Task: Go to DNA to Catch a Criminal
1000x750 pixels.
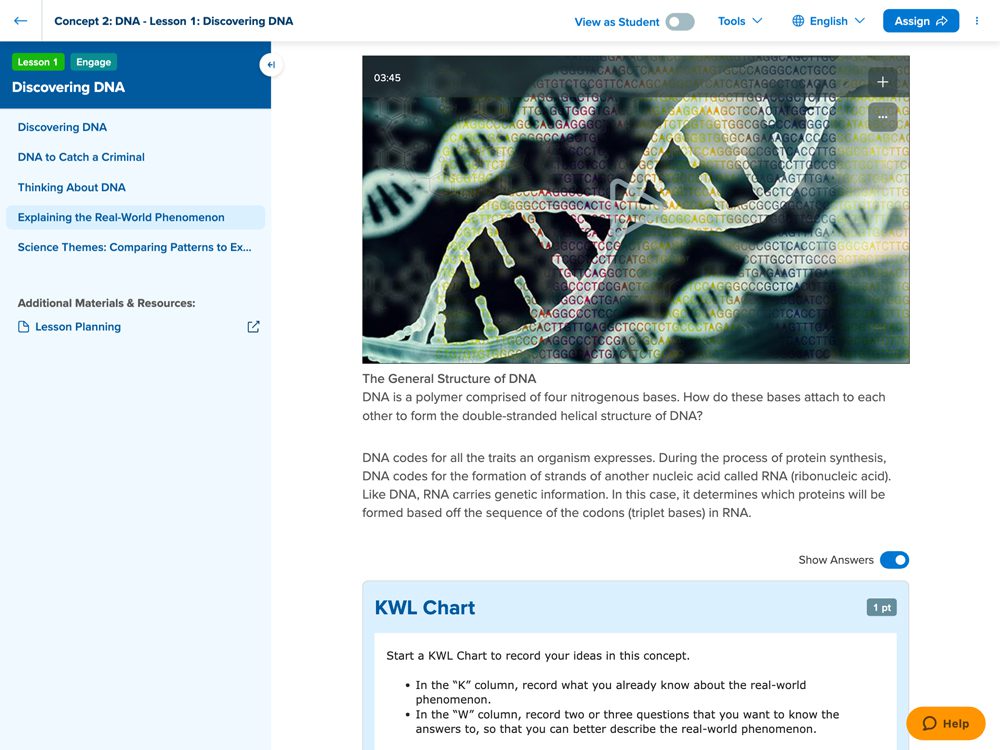Action: [x=81, y=157]
